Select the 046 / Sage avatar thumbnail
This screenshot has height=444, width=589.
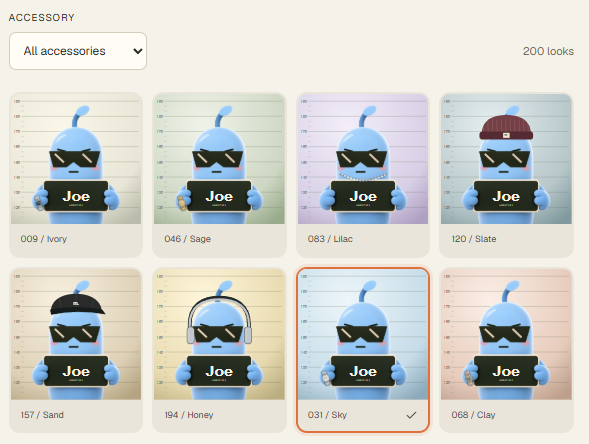pyautogui.click(x=219, y=159)
